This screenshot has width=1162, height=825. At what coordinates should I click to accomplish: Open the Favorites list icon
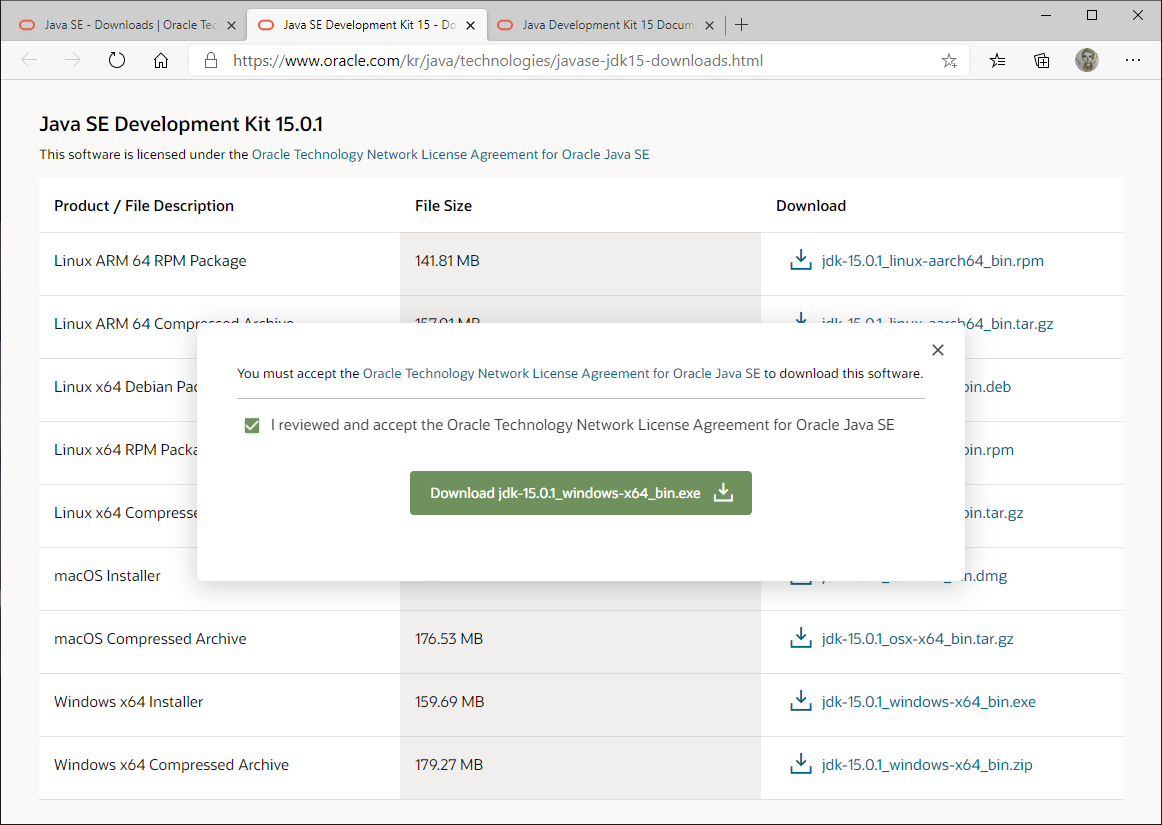point(997,61)
